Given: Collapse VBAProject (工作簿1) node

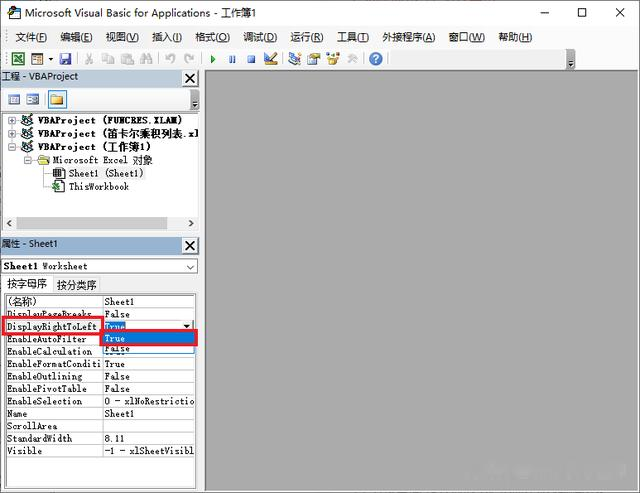Looking at the screenshot, I should tap(12, 147).
